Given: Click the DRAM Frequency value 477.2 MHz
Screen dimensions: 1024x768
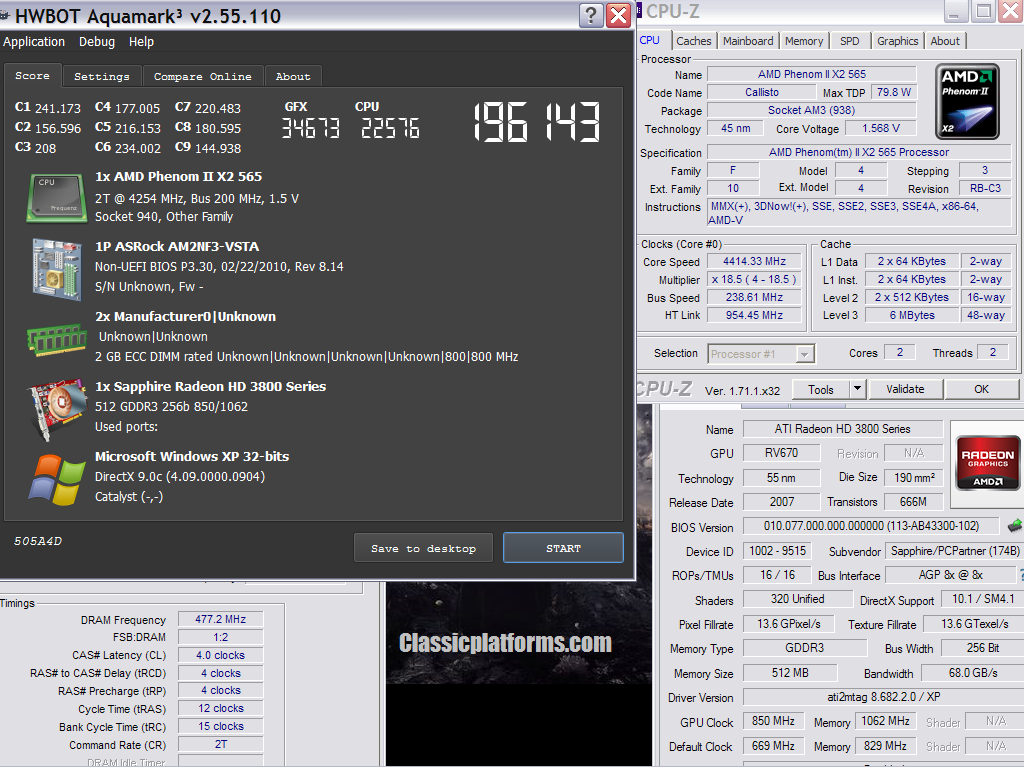Looking at the screenshot, I should click(221, 619).
